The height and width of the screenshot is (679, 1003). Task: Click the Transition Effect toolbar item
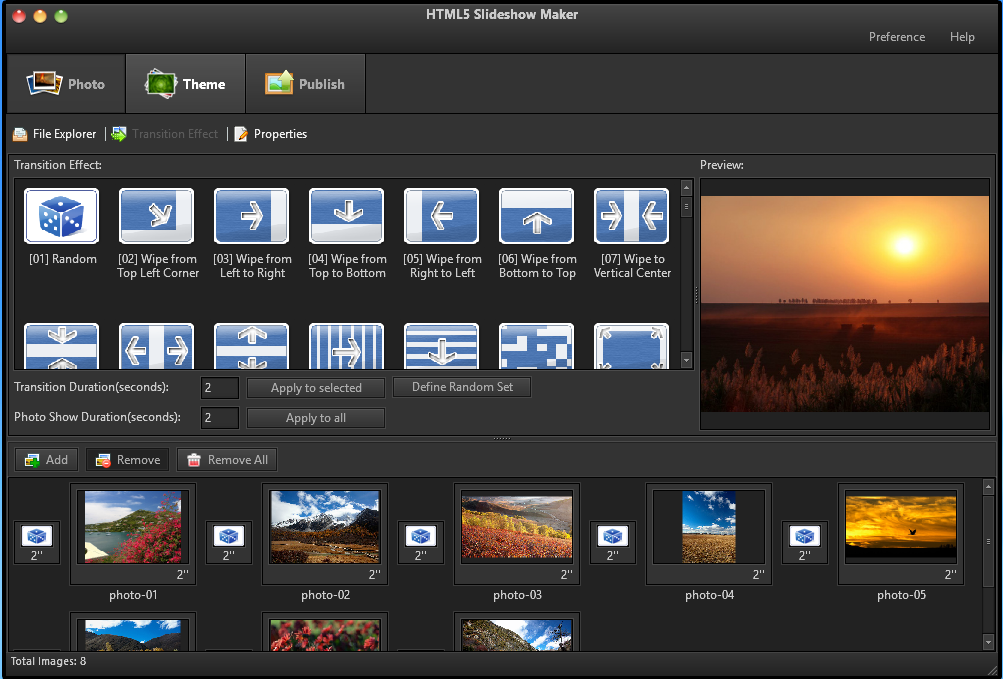tap(165, 133)
